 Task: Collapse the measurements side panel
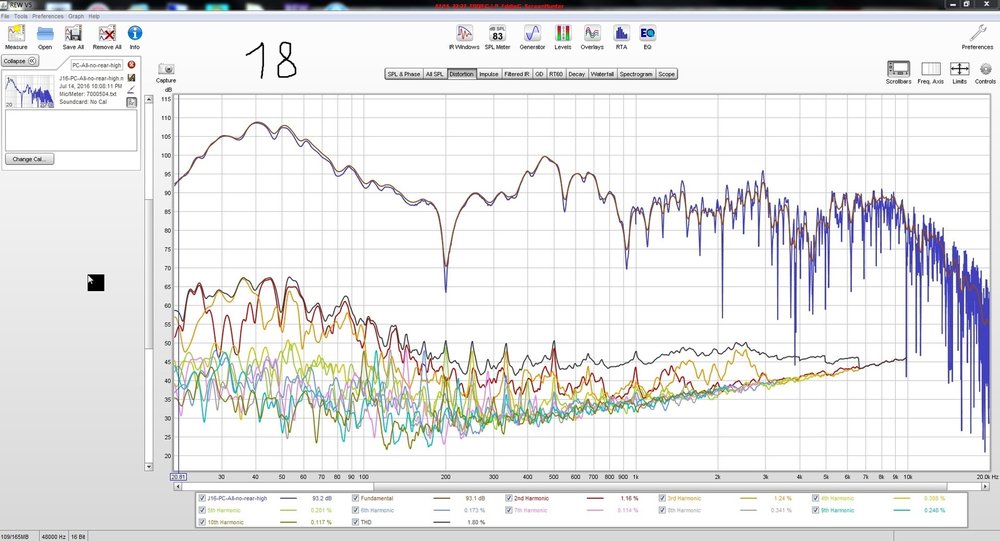coord(20,61)
